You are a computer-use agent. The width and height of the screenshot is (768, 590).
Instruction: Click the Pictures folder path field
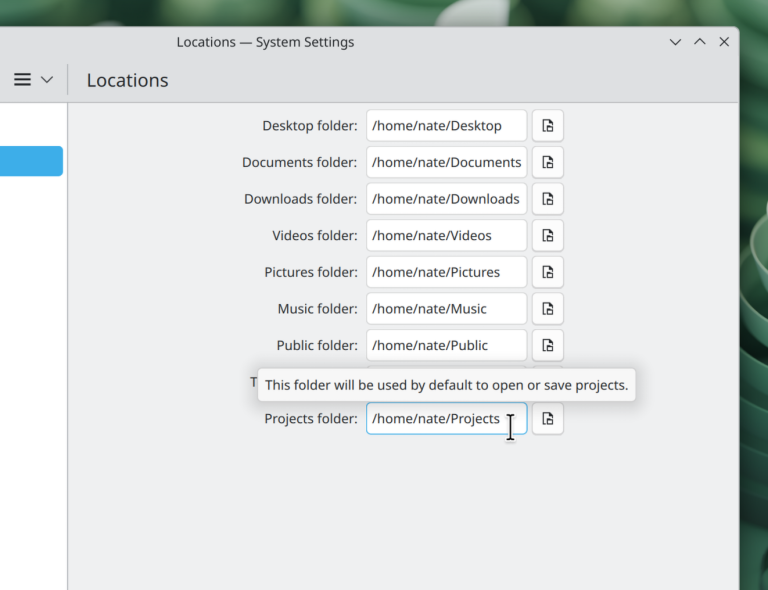[x=447, y=272]
